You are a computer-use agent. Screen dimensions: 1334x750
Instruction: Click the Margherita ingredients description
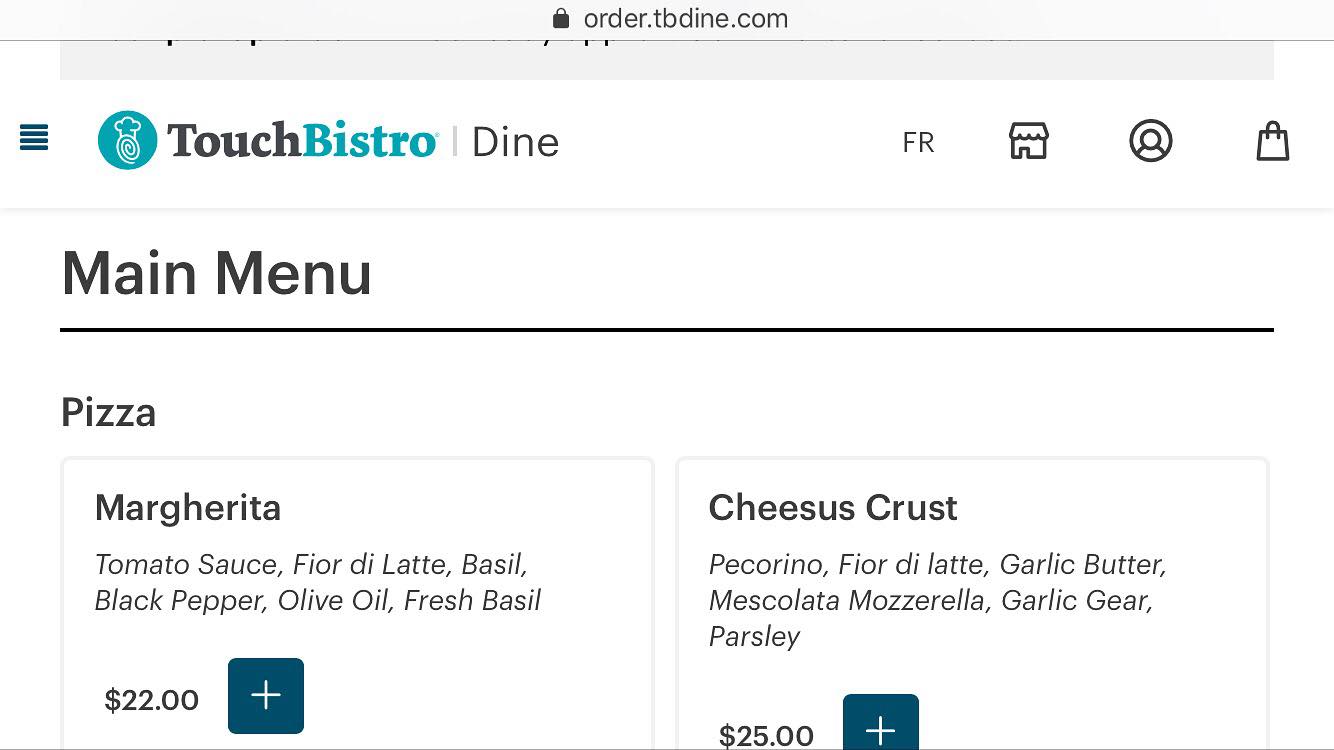[317, 582]
